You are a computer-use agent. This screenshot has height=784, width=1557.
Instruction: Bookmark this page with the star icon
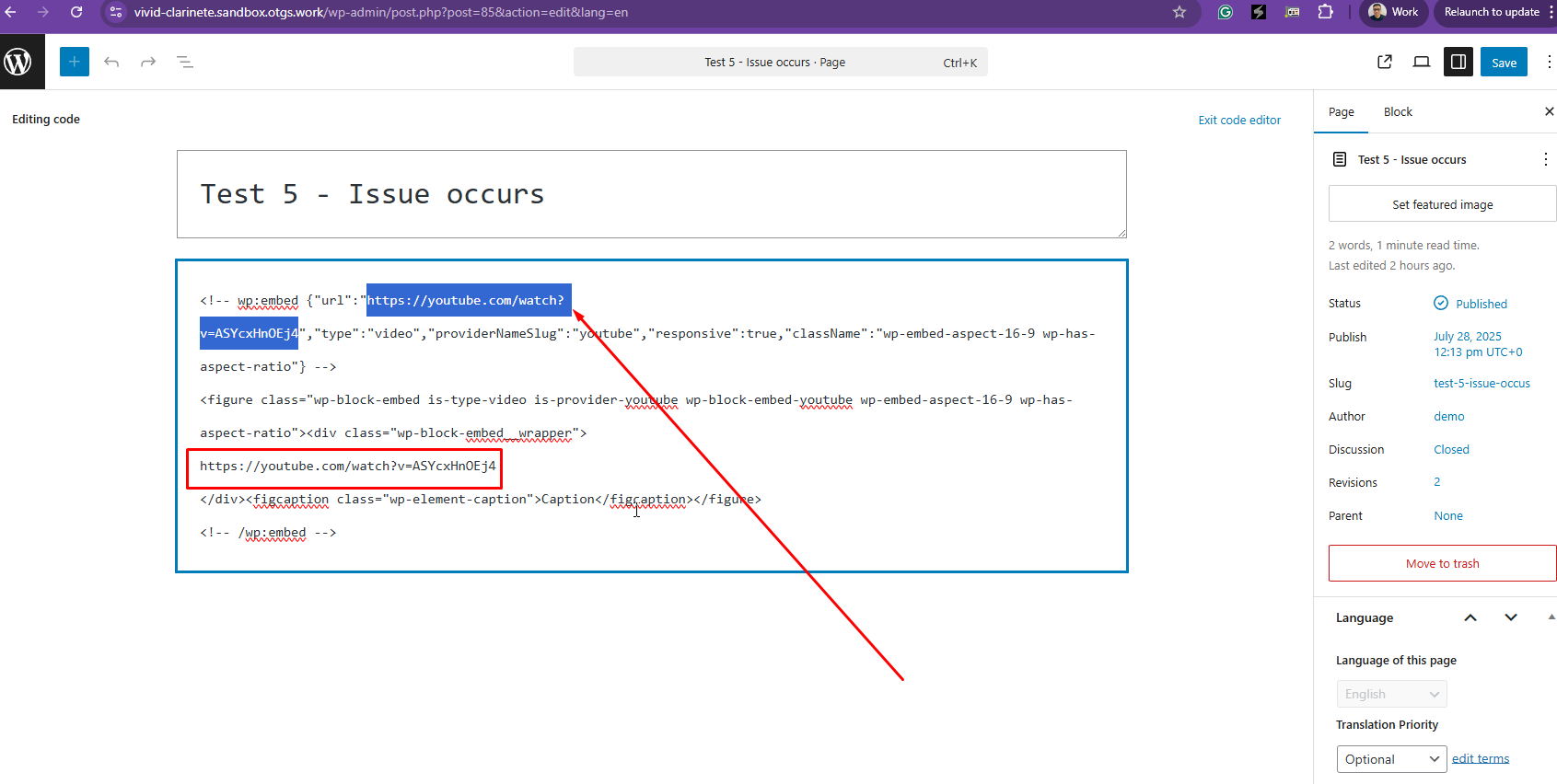pyautogui.click(x=1179, y=12)
